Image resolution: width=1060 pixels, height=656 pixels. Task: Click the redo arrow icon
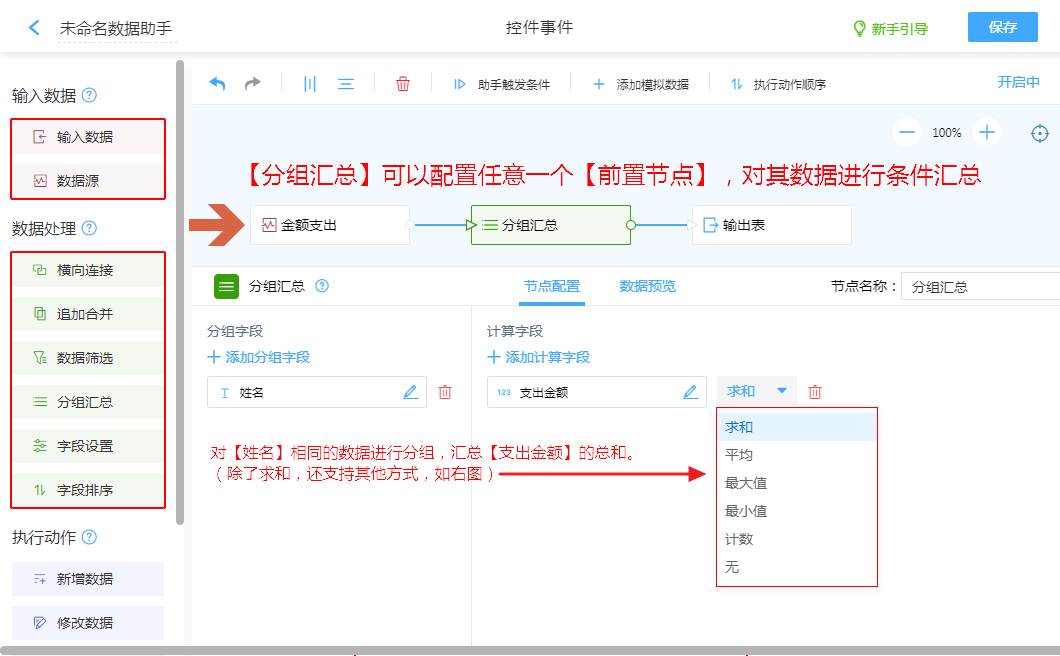pos(253,84)
